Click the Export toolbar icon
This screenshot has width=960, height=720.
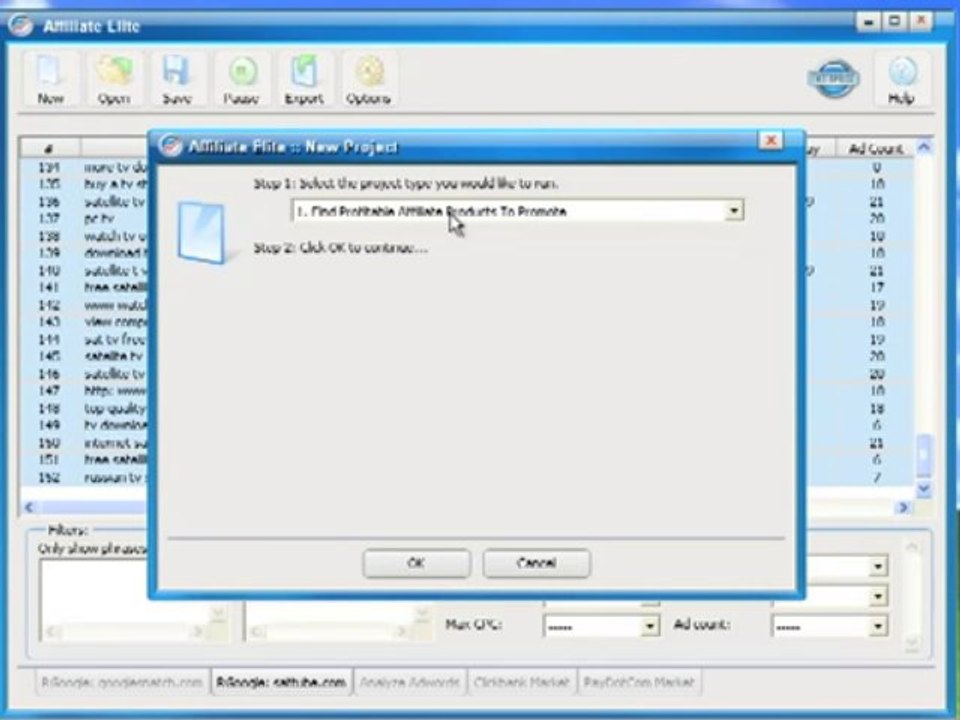[304, 78]
